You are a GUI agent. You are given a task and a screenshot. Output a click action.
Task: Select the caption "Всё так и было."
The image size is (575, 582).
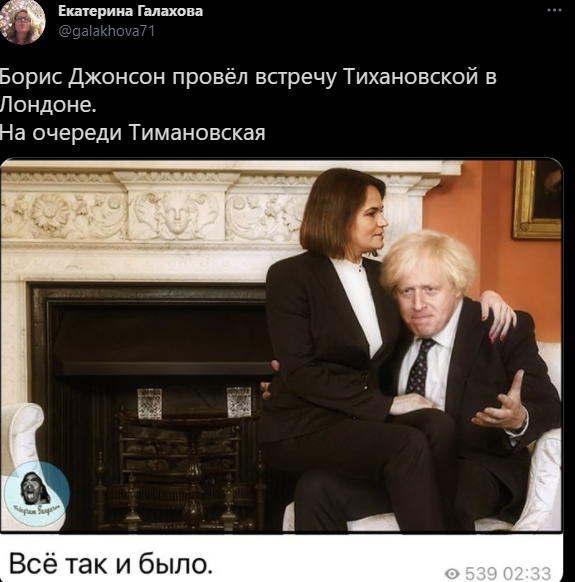pyautogui.click(x=111, y=564)
